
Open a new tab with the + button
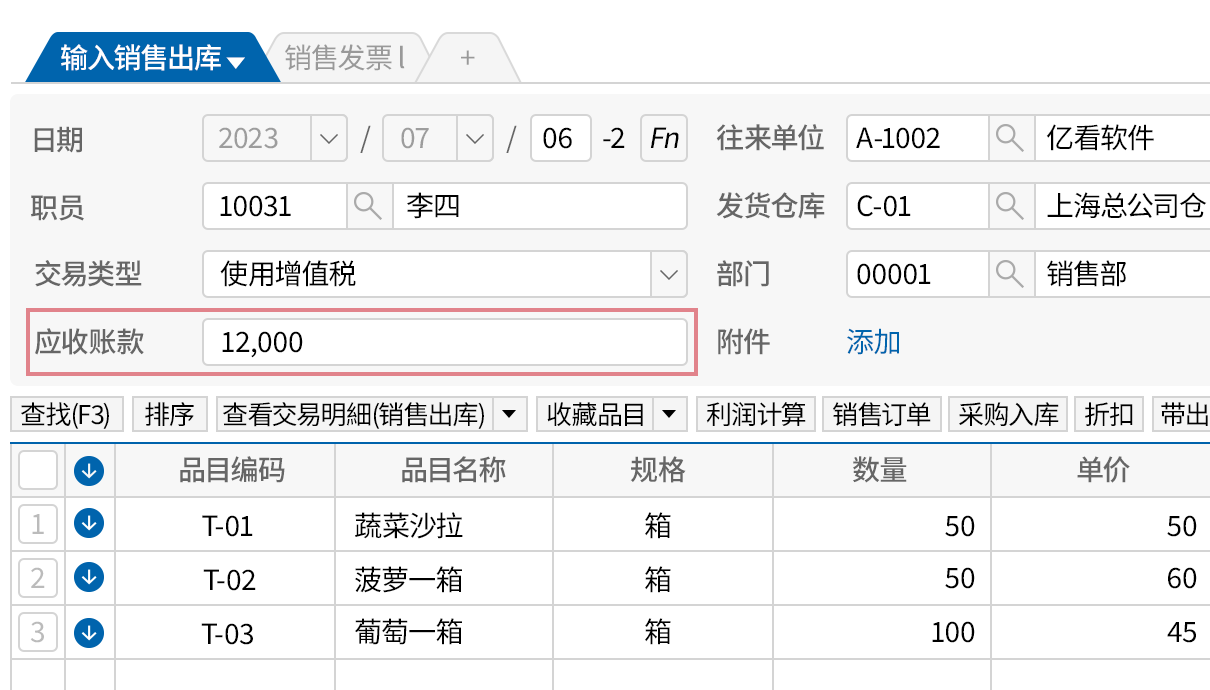(x=467, y=57)
